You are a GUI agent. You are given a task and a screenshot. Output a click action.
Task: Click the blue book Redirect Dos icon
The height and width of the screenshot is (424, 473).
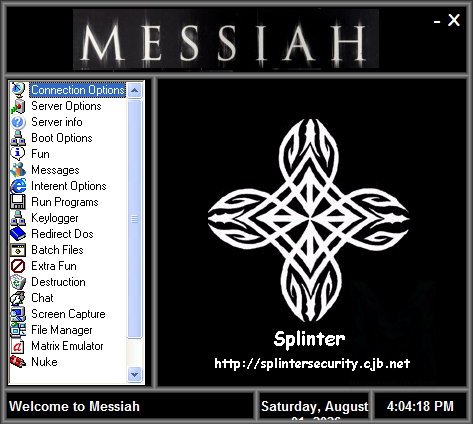pyautogui.click(x=18, y=234)
